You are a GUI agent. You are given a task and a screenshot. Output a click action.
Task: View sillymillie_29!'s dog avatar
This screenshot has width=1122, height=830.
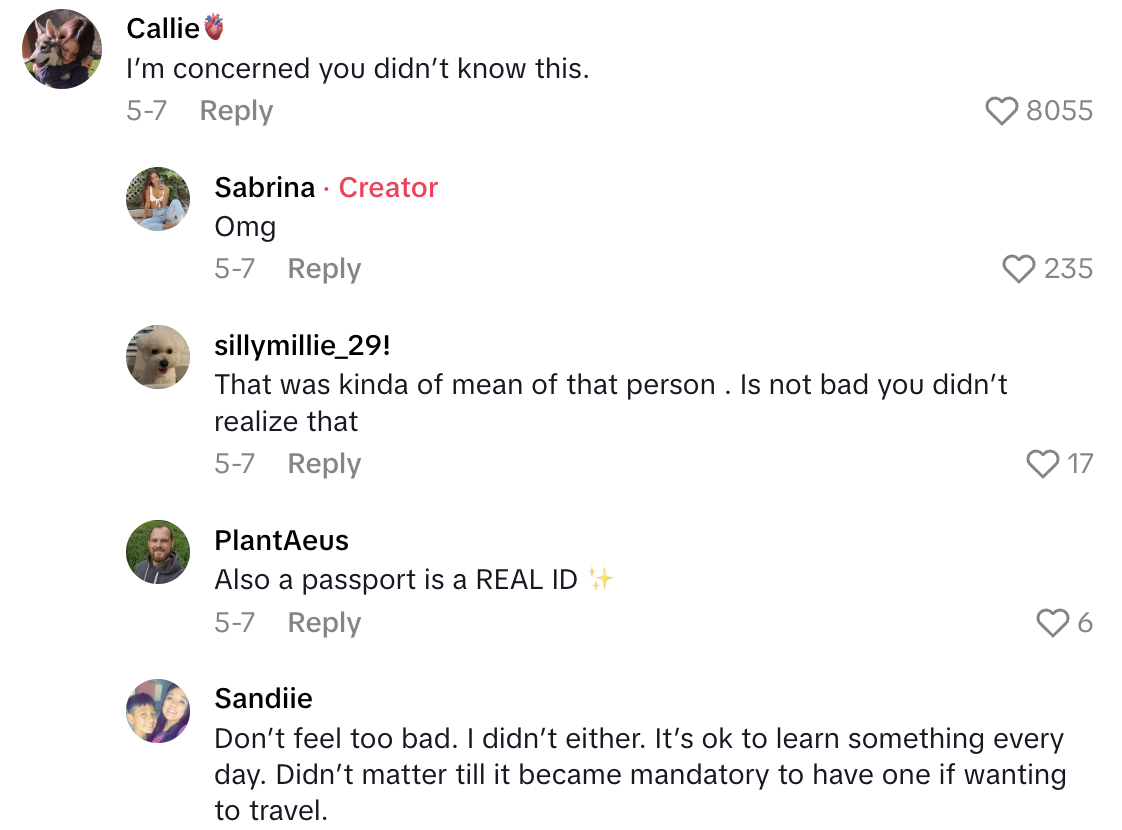158,357
